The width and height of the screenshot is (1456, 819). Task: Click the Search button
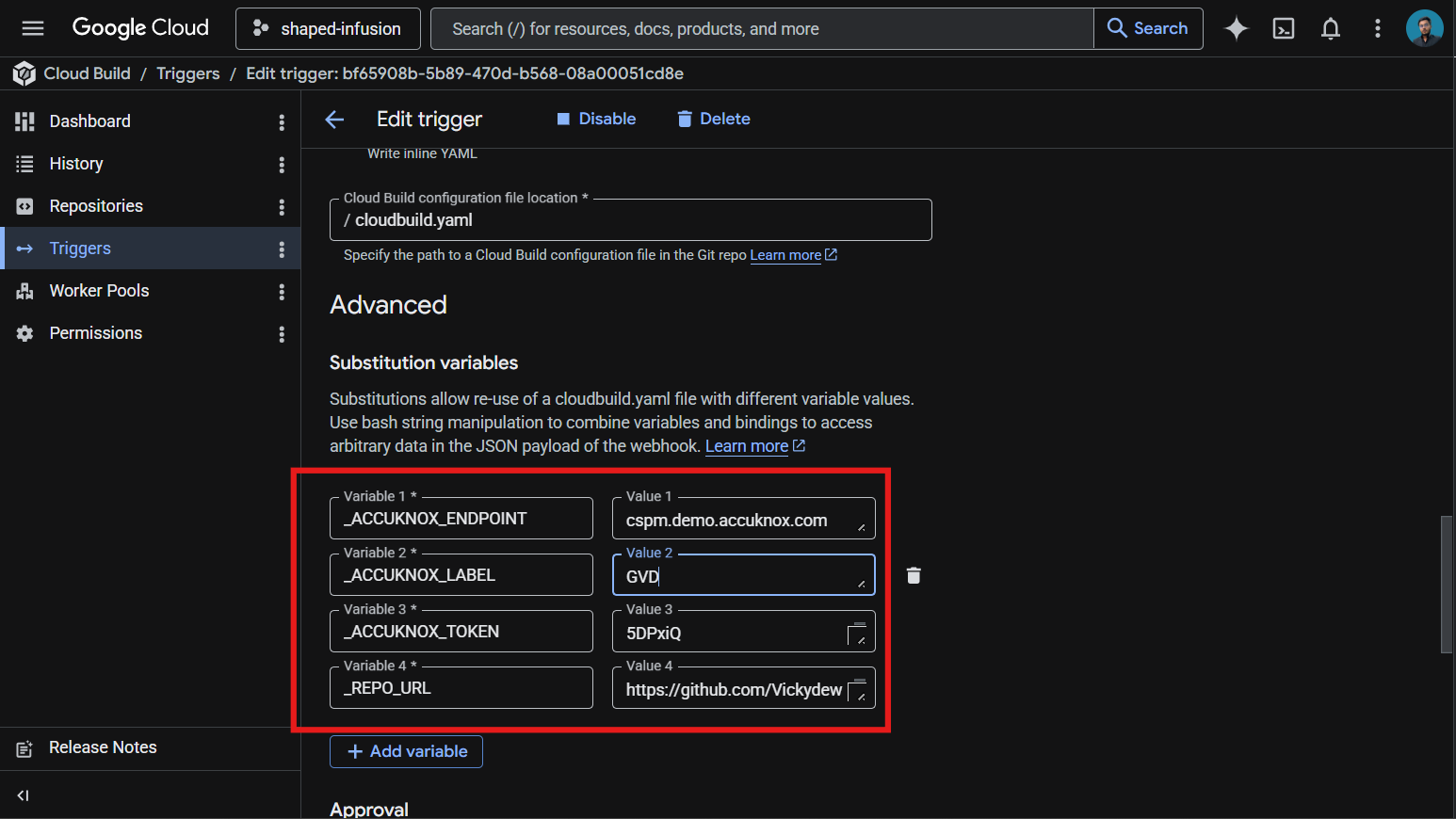click(x=1148, y=29)
